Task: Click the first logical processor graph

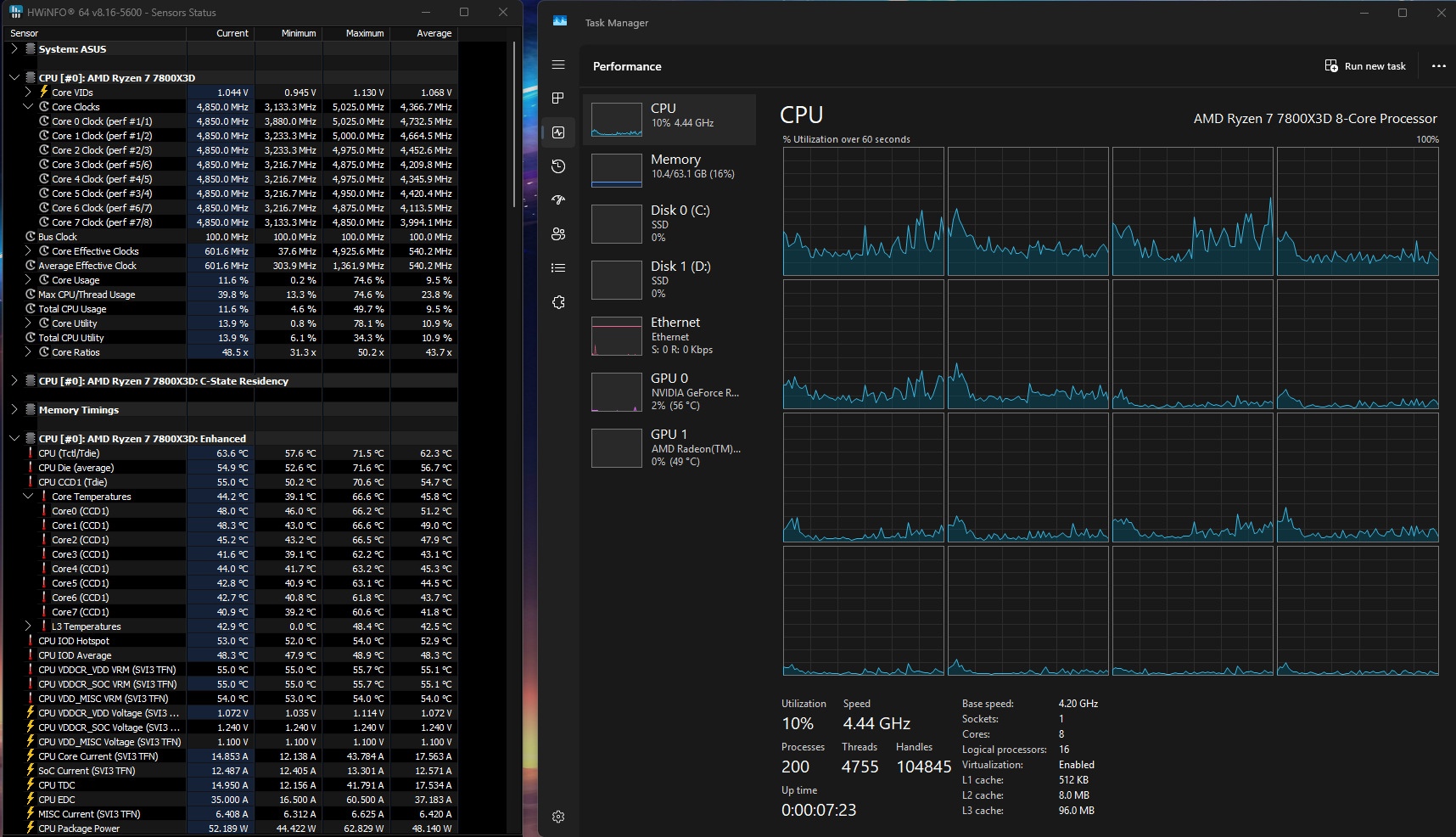Action: (863, 211)
